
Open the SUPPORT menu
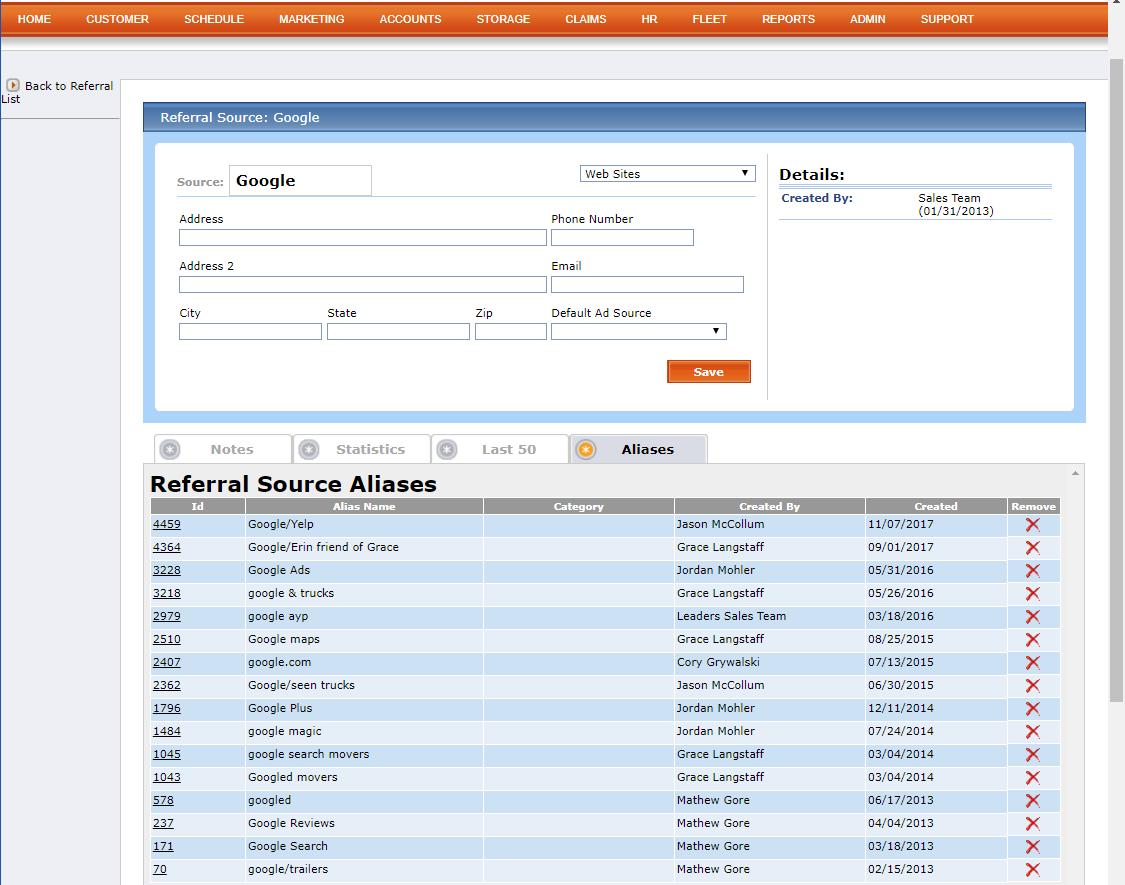pyautogui.click(x=947, y=19)
